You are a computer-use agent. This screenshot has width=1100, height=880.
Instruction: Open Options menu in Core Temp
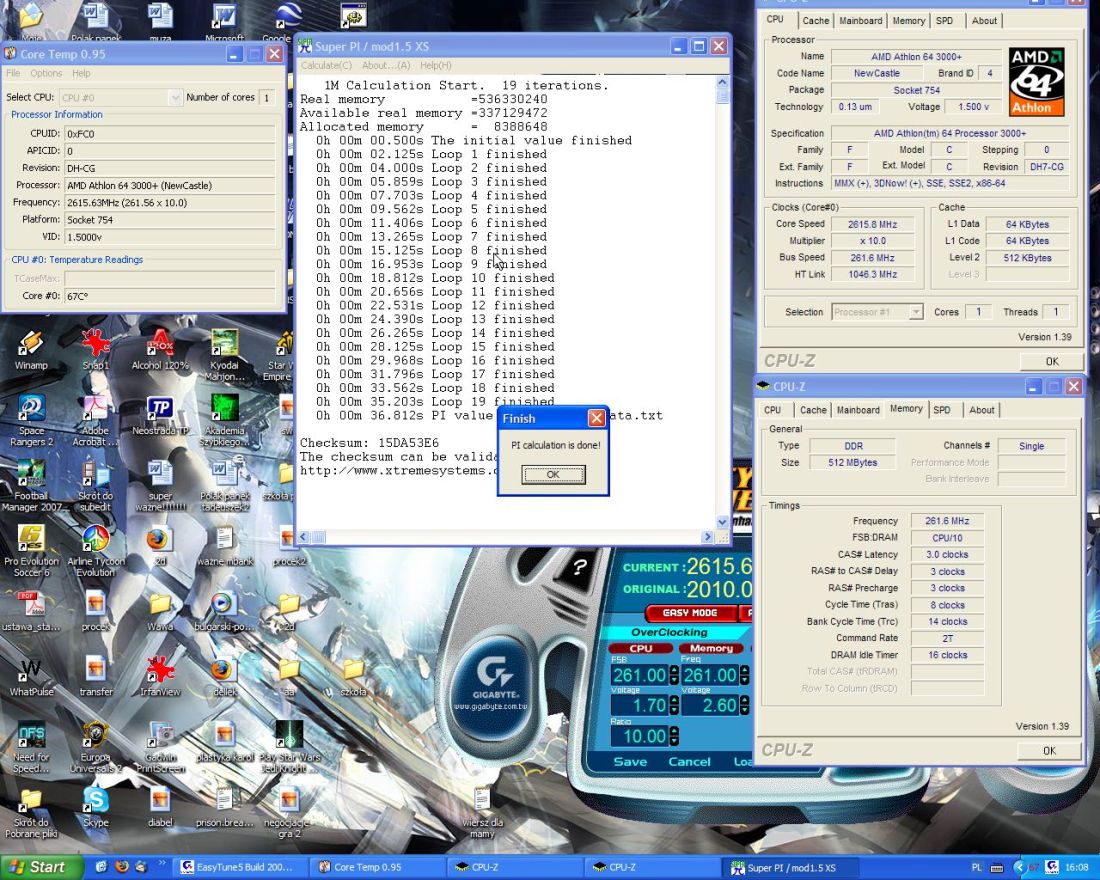click(46, 73)
